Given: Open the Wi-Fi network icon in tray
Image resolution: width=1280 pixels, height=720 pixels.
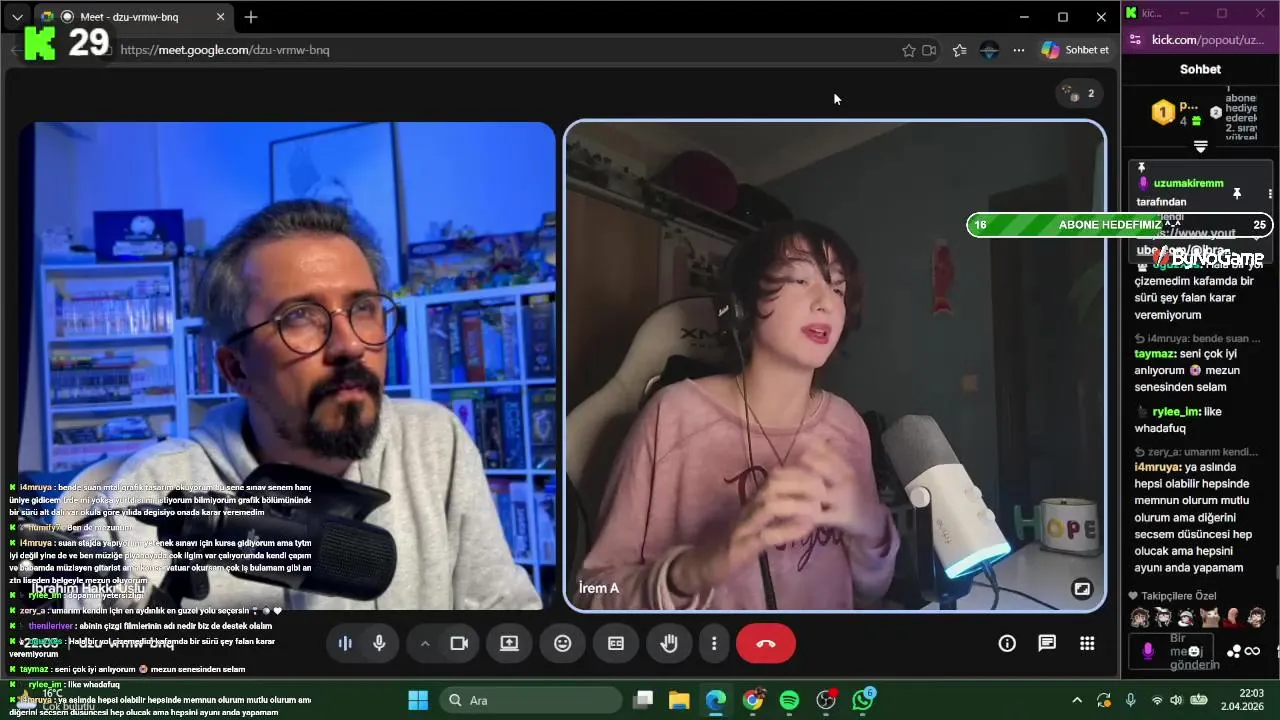Looking at the screenshot, I should (1156, 700).
